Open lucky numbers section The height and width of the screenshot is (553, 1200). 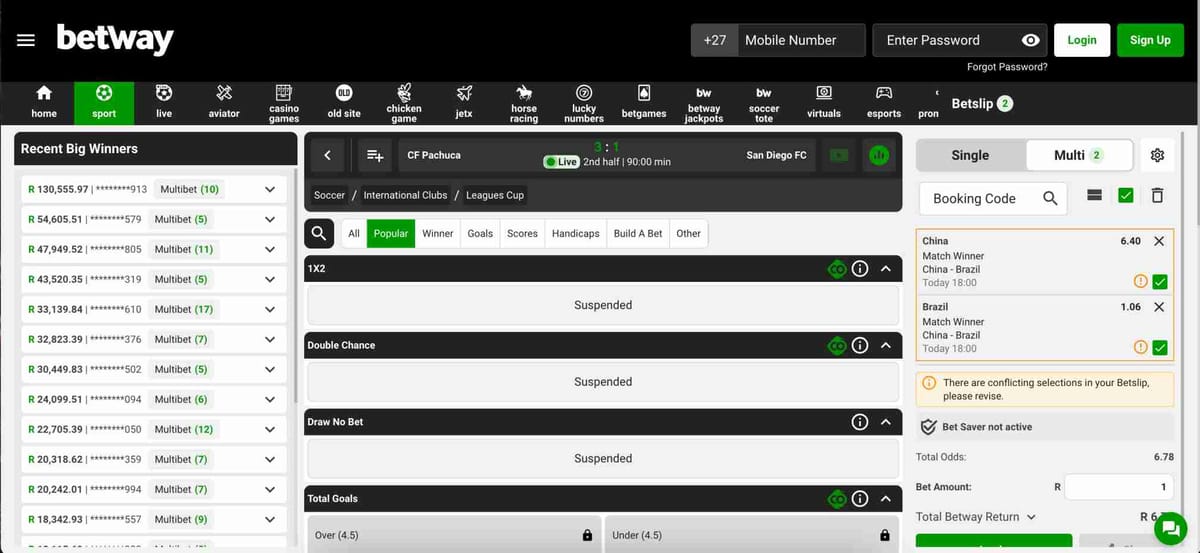pyautogui.click(x=584, y=102)
